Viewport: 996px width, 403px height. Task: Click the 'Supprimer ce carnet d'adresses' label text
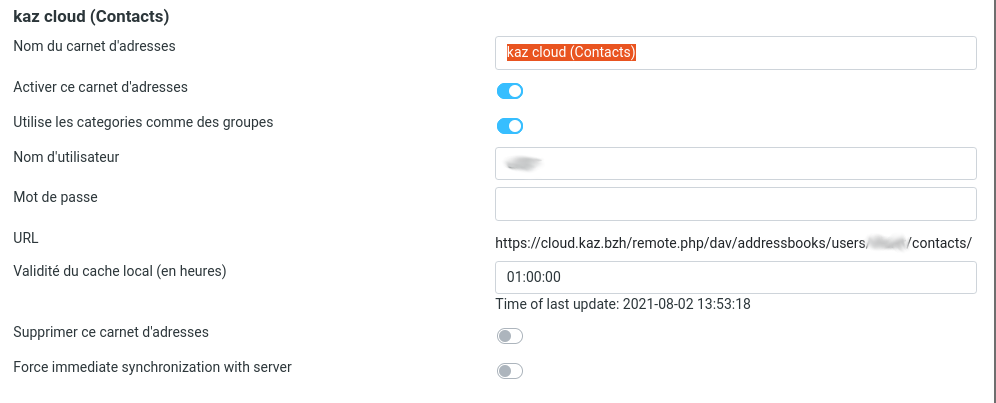coord(111,331)
